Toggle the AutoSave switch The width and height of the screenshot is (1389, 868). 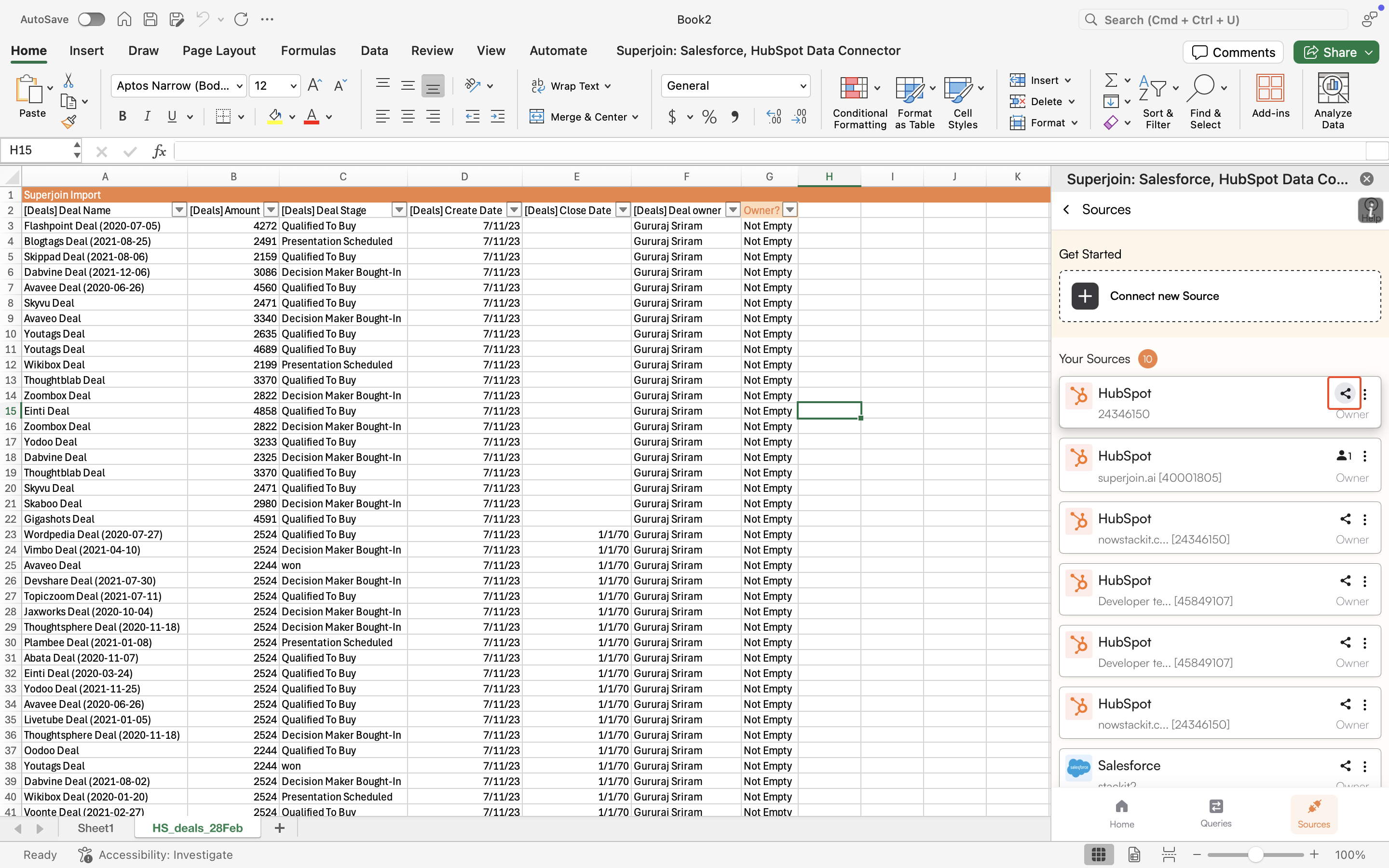[x=92, y=19]
